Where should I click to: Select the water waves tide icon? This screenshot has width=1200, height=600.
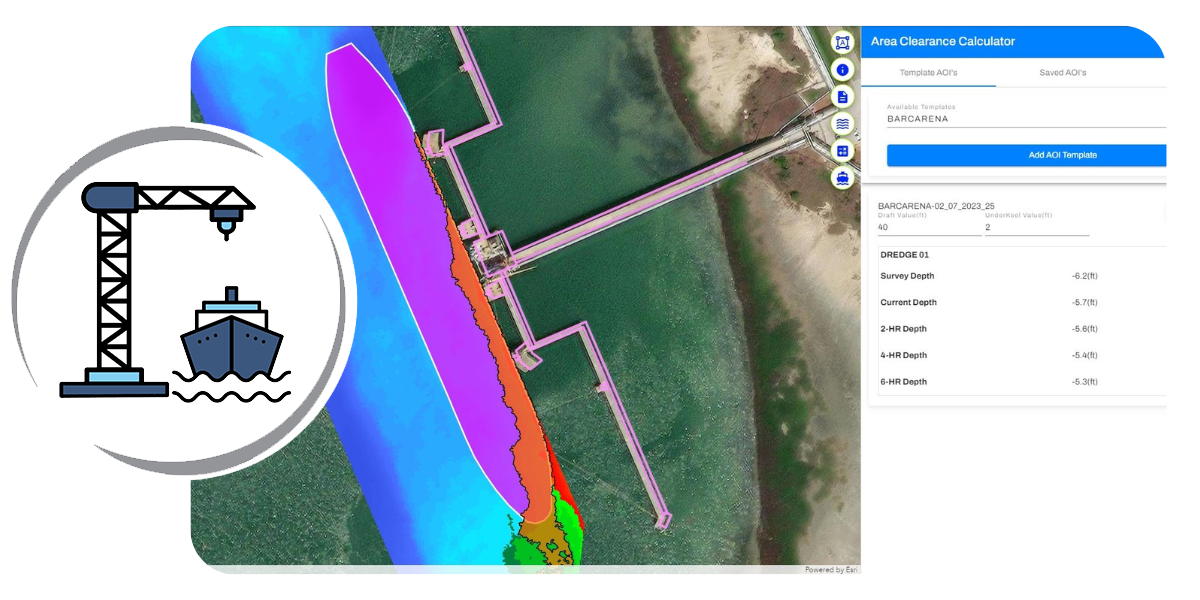[842, 124]
